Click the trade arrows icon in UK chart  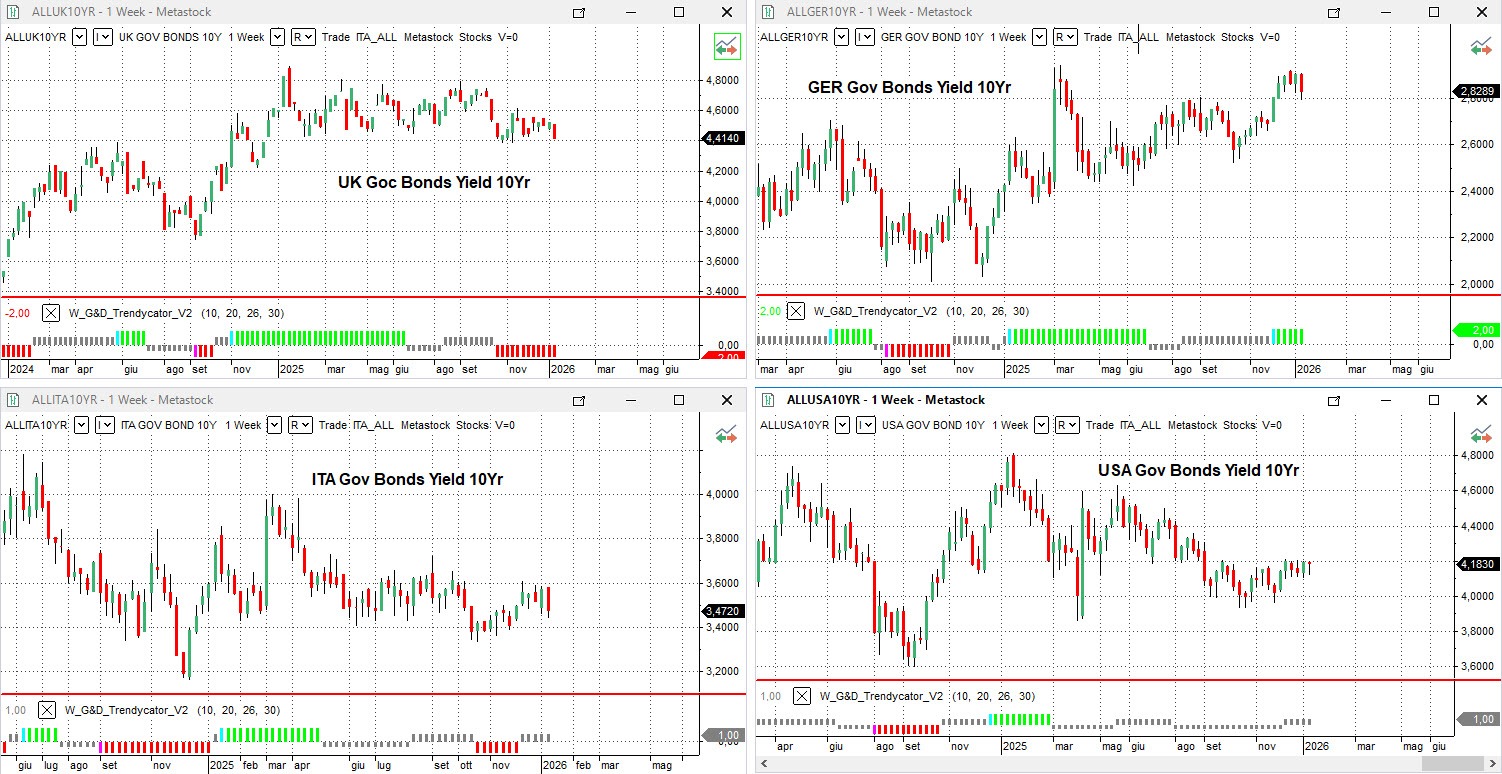pyautogui.click(x=726, y=46)
